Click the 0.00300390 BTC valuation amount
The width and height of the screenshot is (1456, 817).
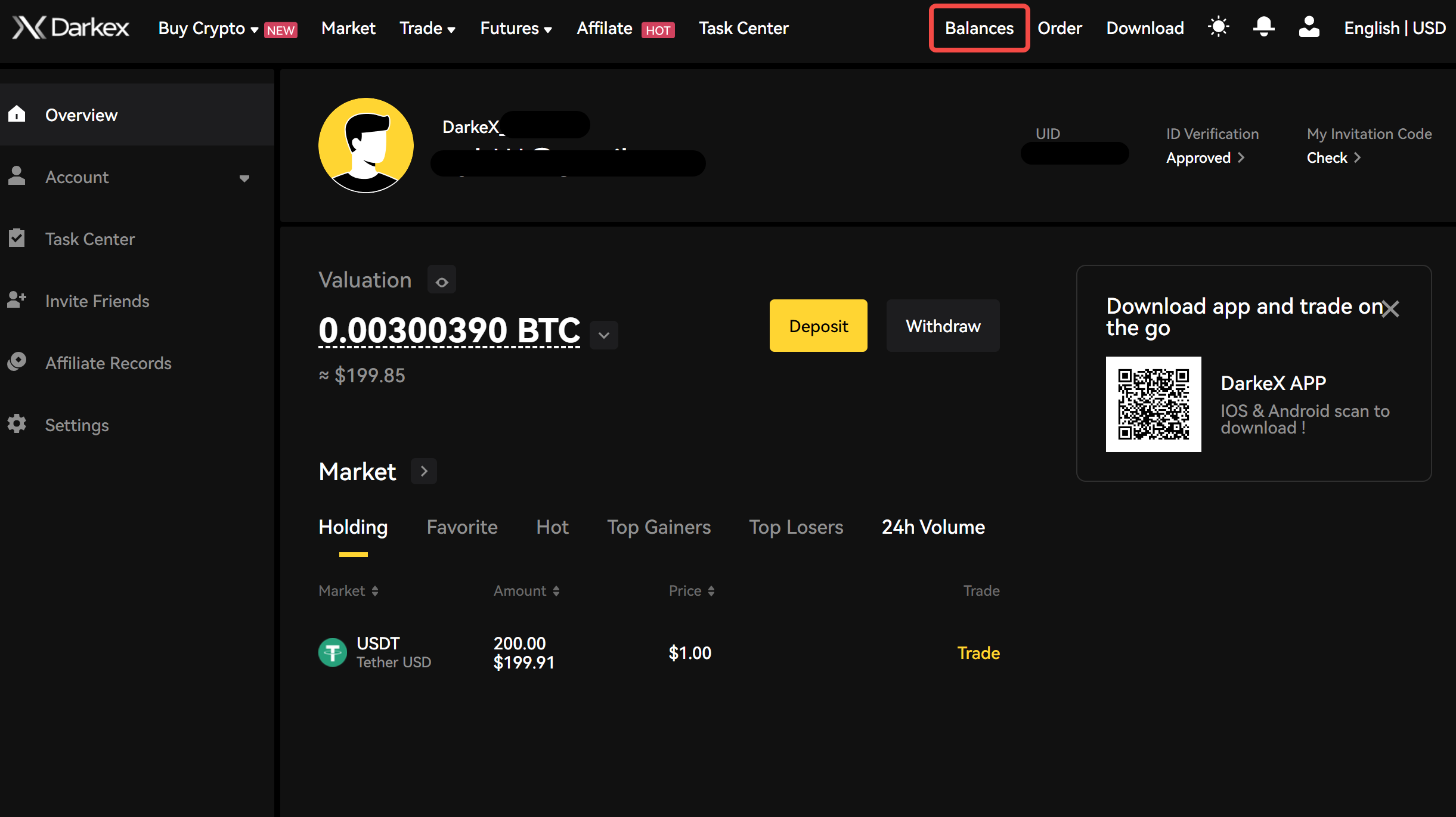pyautogui.click(x=450, y=330)
